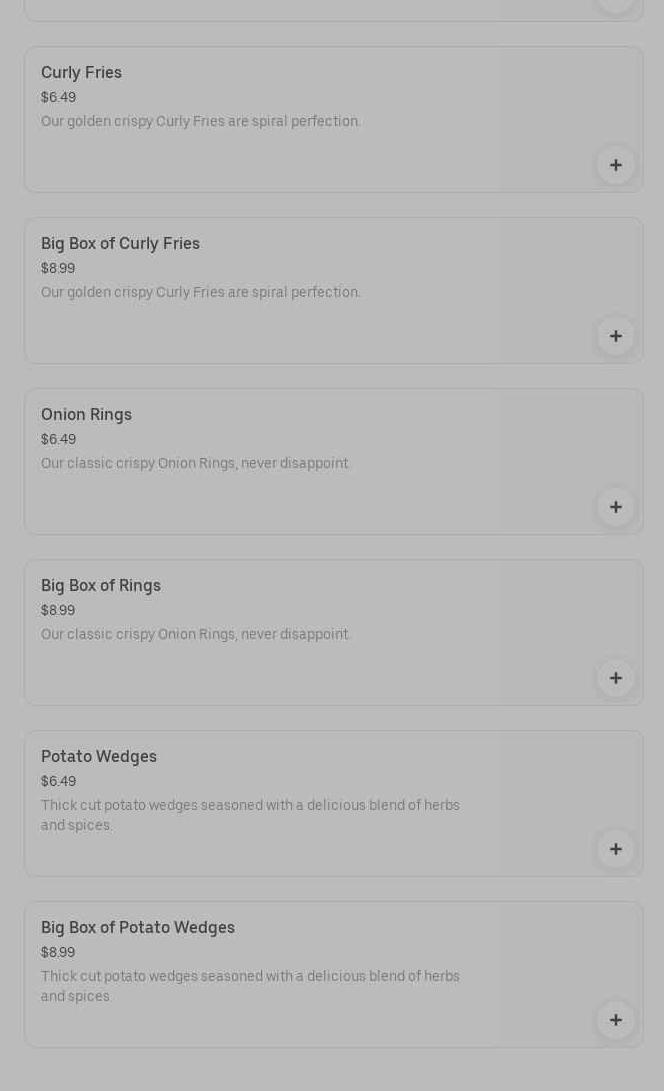Click description under Big Box of Curly Fries
The height and width of the screenshot is (1091, 664).
200,293
